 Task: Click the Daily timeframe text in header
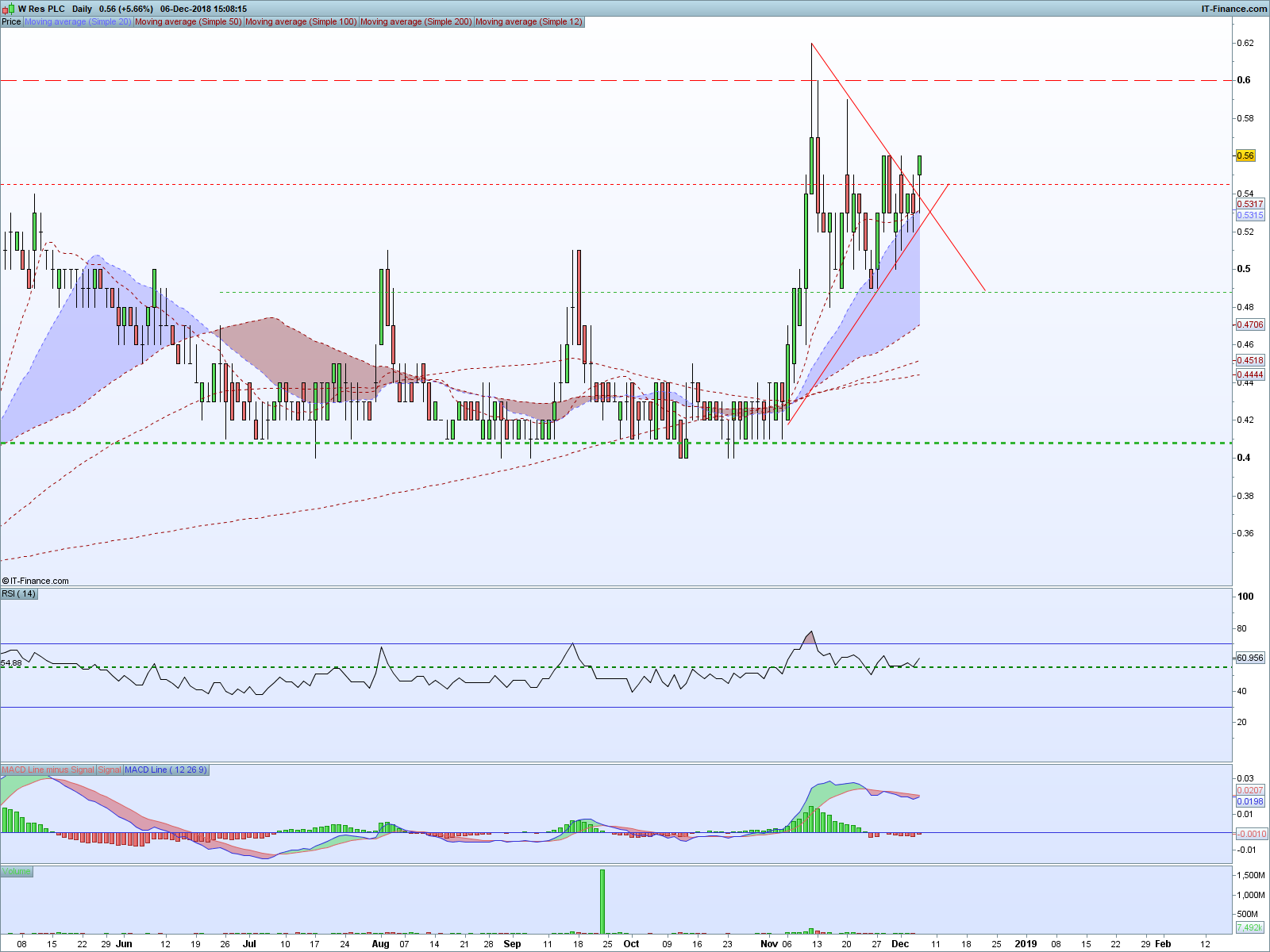tap(82, 9)
